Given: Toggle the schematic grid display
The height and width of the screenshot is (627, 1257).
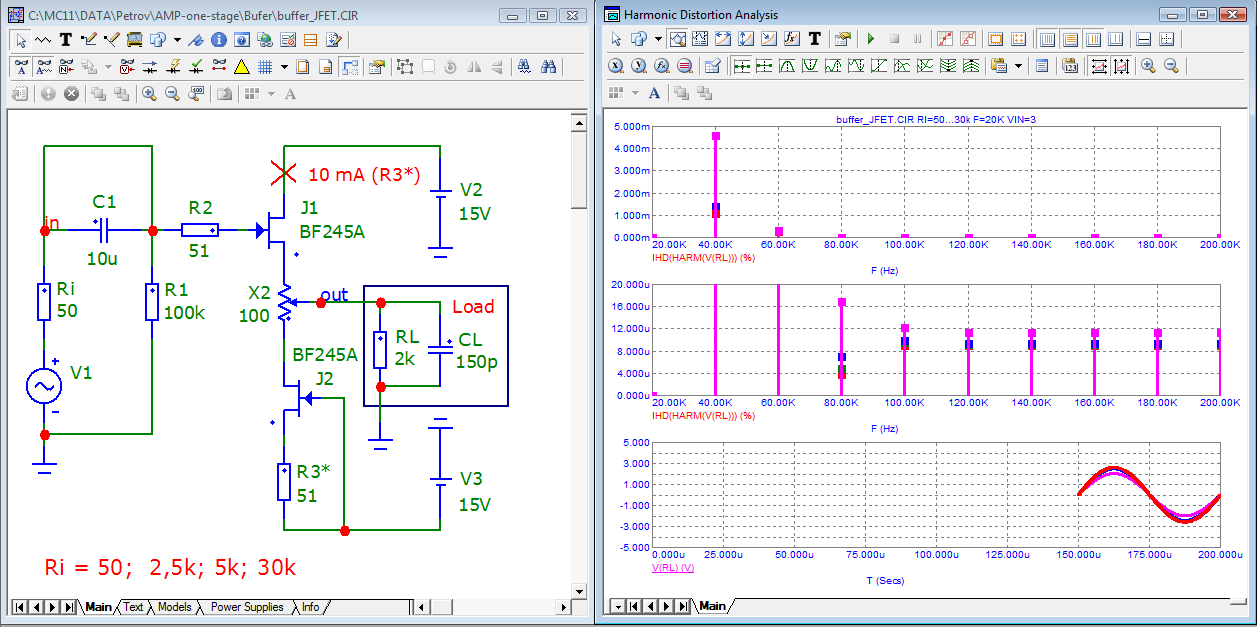Looking at the screenshot, I should tap(266, 67).
